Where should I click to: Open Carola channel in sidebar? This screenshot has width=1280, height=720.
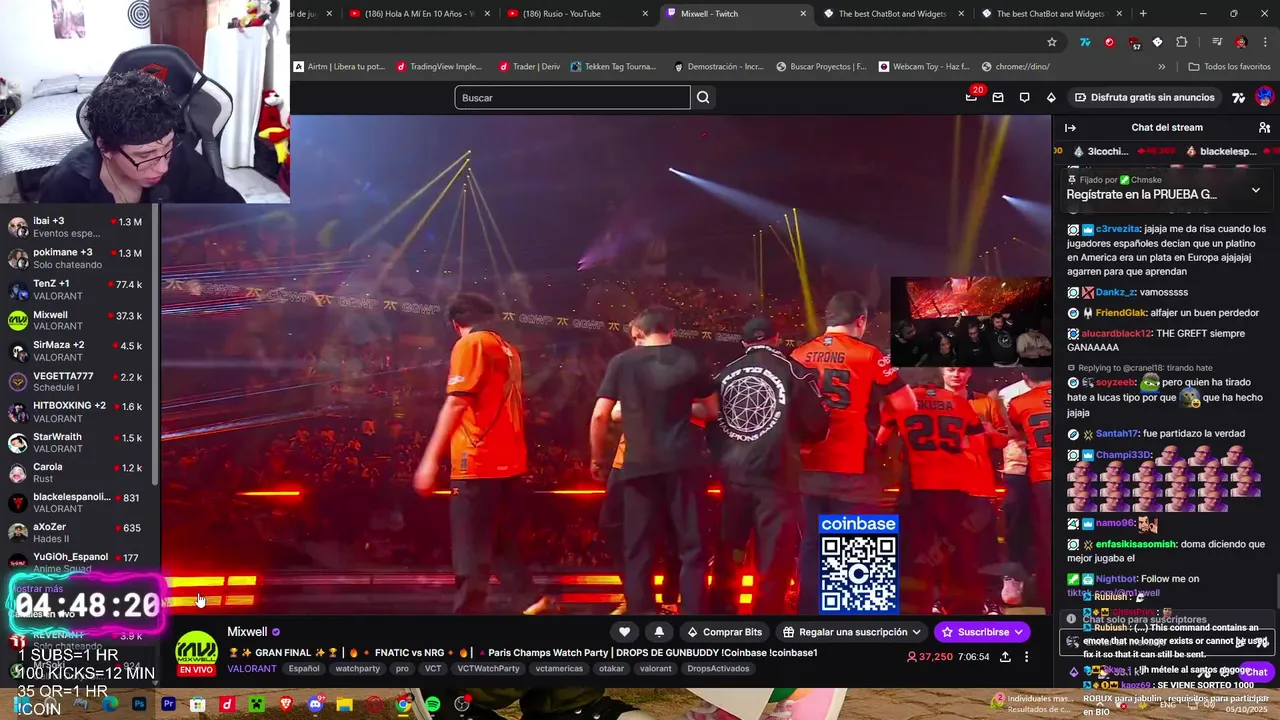point(75,472)
